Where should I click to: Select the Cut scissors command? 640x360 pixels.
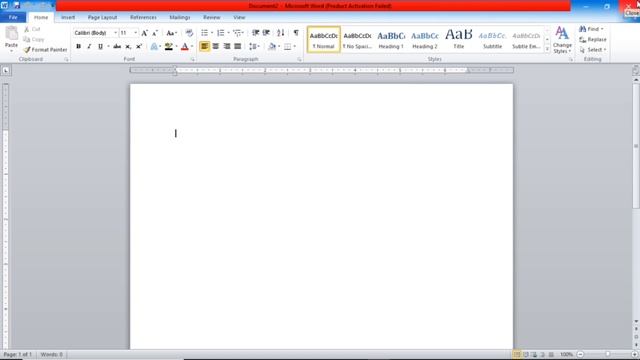(32, 29)
